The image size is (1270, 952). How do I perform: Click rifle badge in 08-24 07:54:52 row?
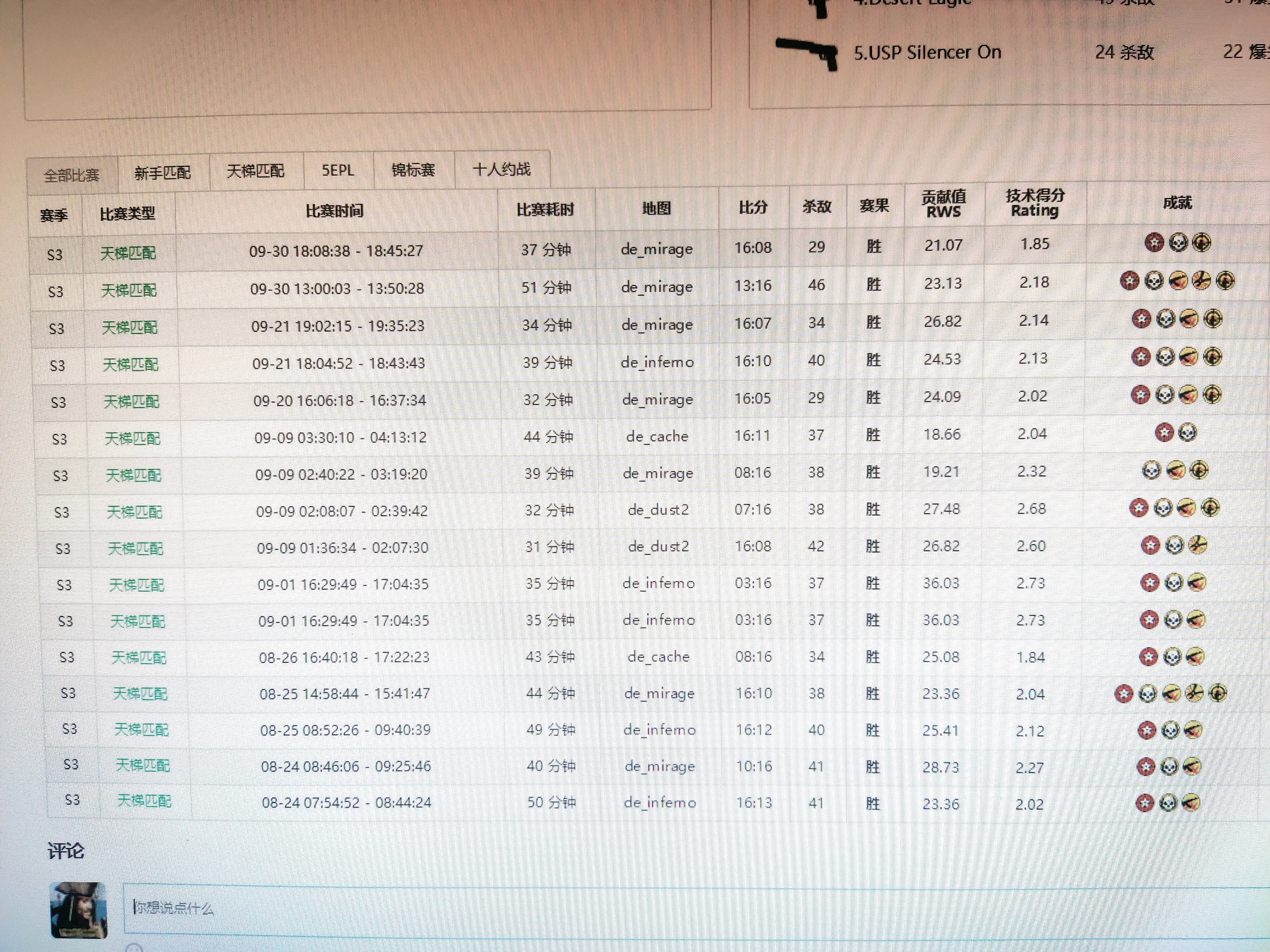click(x=1191, y=803)
